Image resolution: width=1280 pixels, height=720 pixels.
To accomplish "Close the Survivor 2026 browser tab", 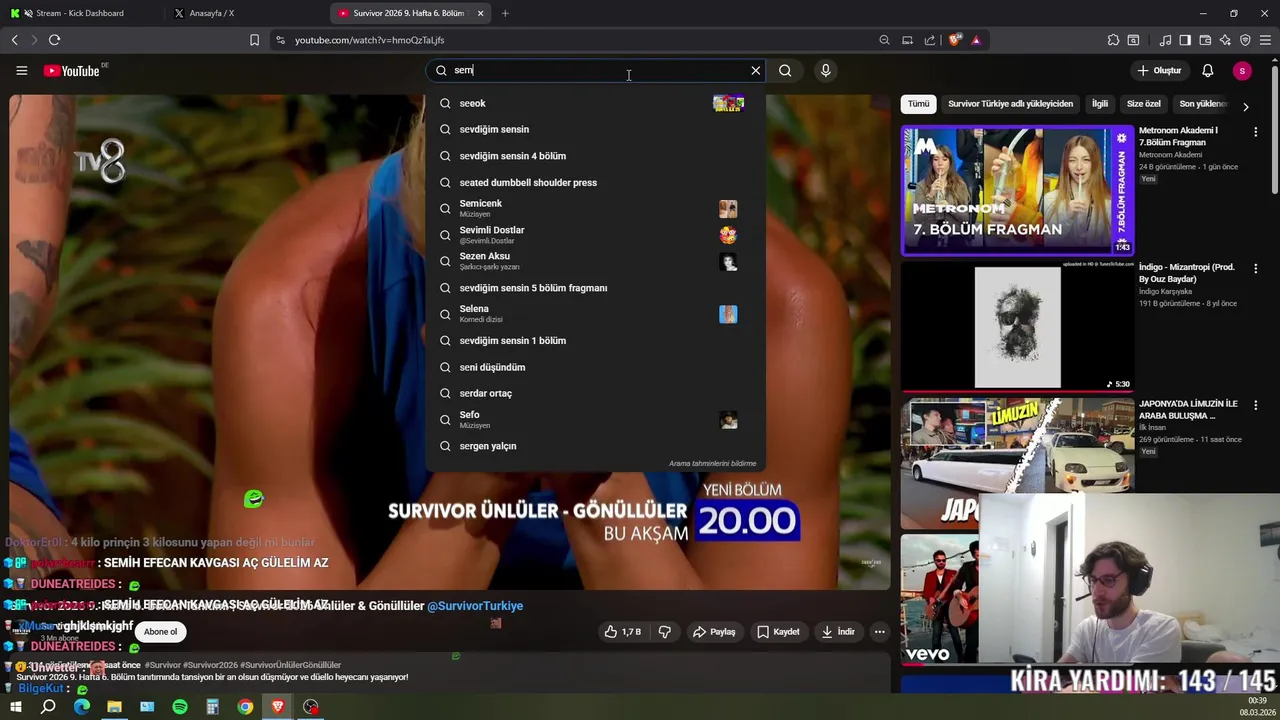I will pyautogui.click(x=480, y=13).
